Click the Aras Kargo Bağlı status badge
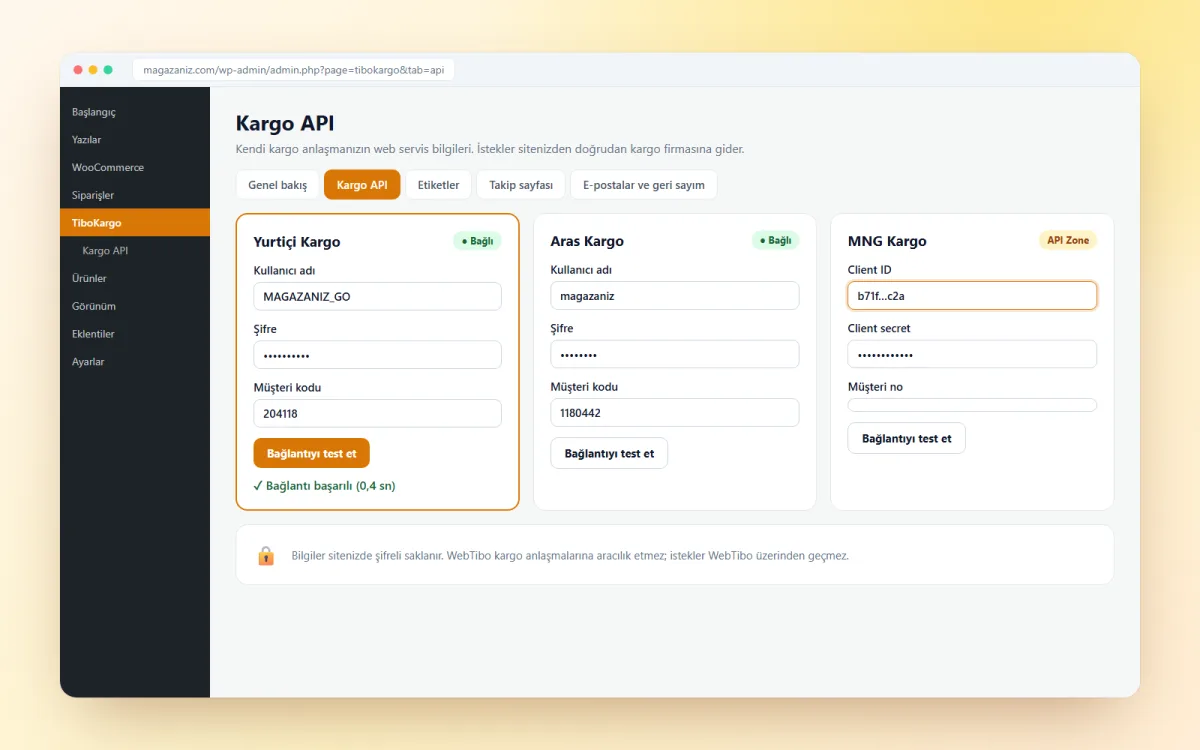This screenshot has width=1200, height=750. click(x=775, y=240)
